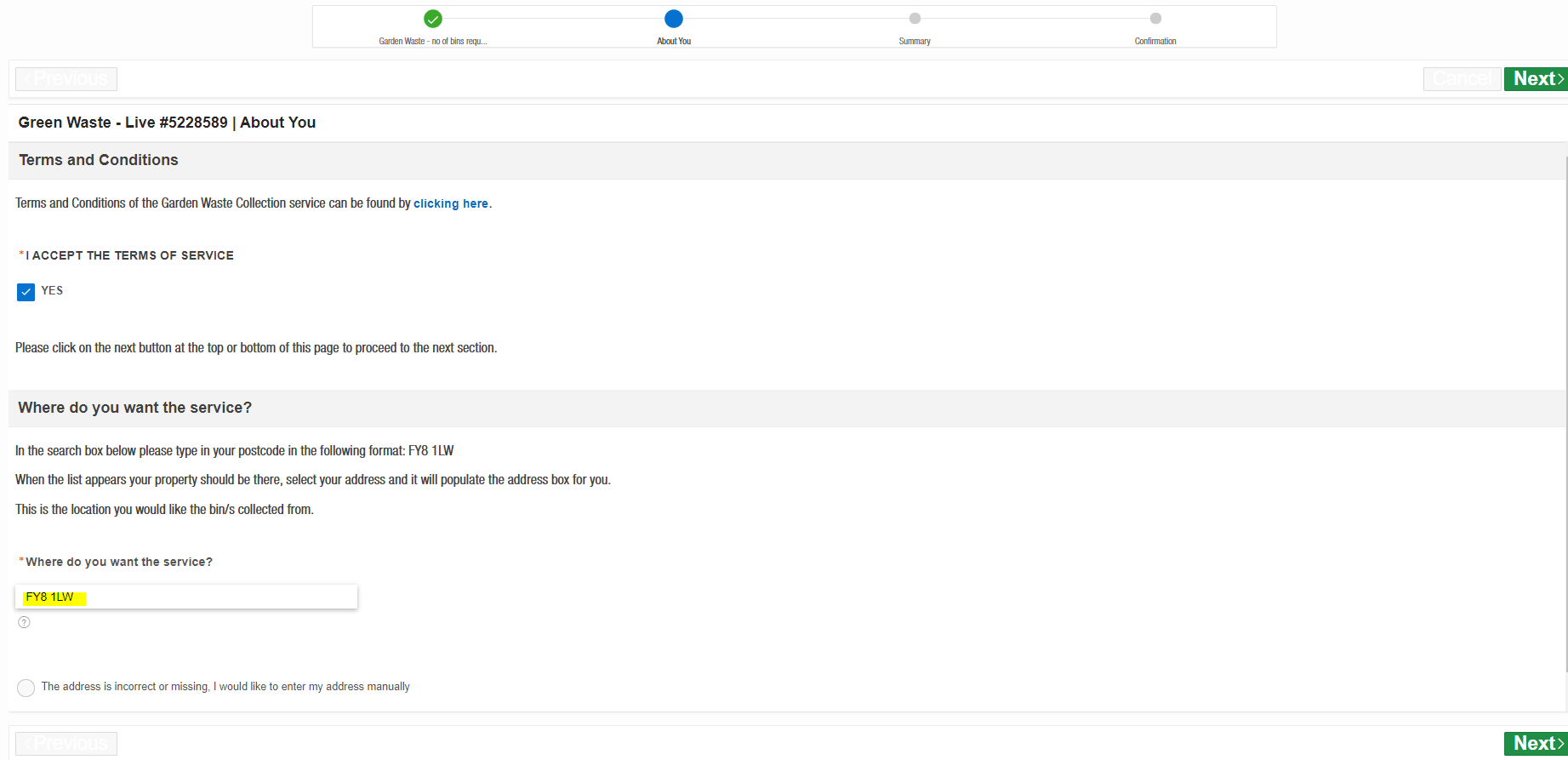Viewport: 1568px width, 760px height.
Task: Click the Confirmation step dot
Action: (1155, 19)
